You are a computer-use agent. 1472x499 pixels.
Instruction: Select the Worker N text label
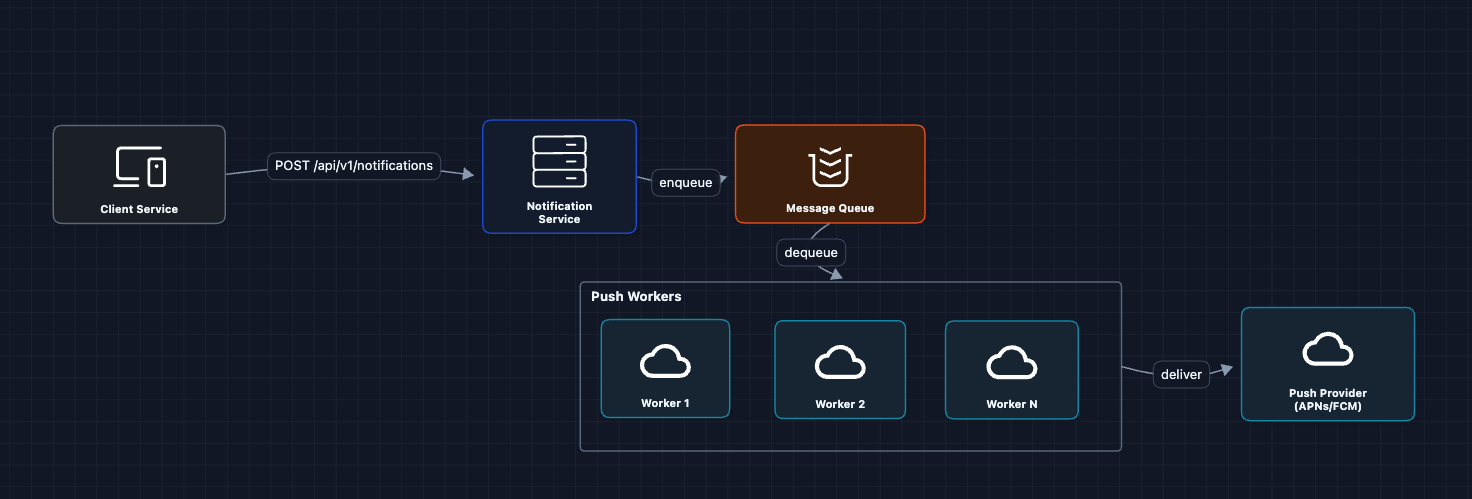point(1011,405)
